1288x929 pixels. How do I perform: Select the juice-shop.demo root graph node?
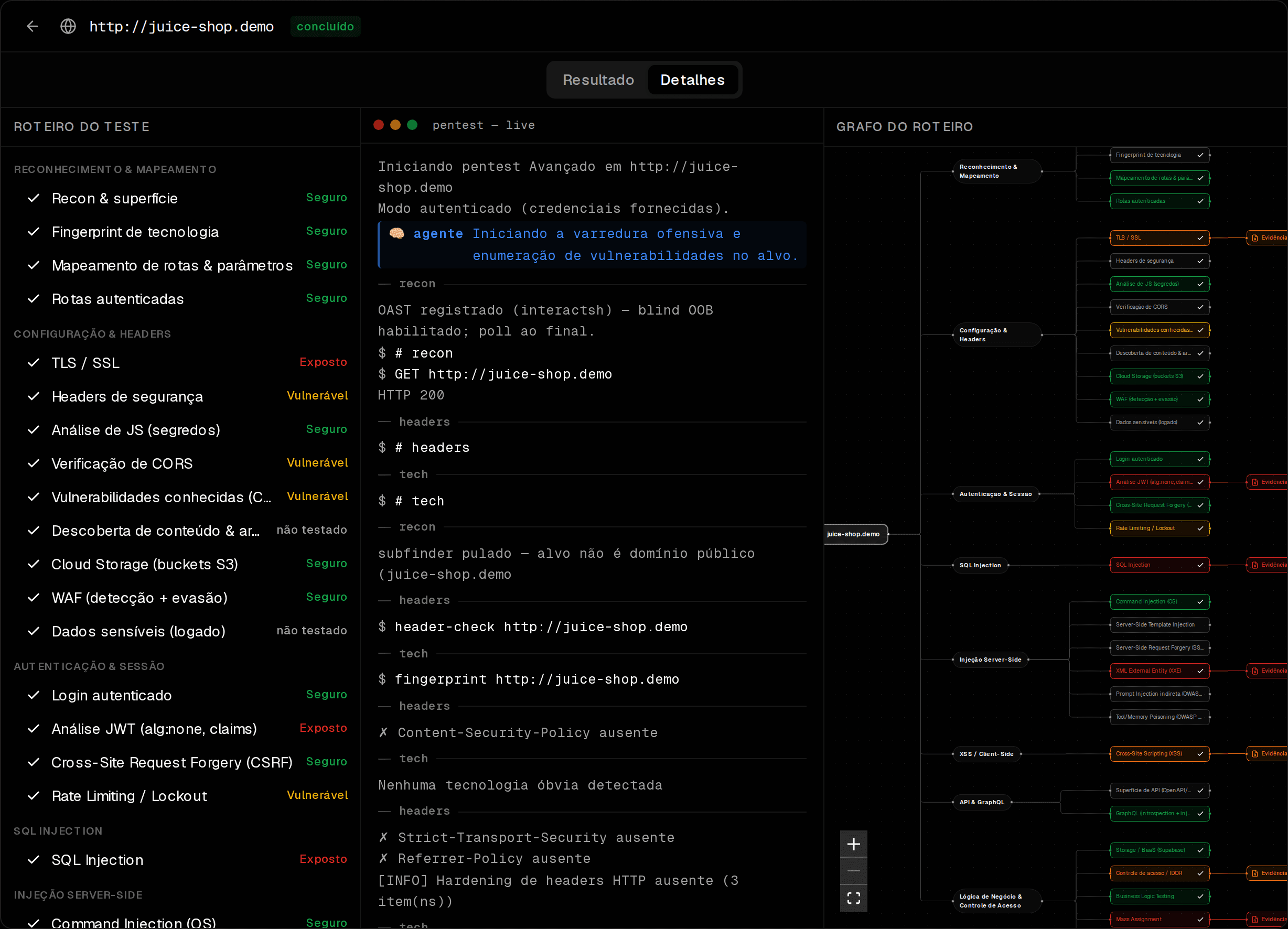[855, 534]
